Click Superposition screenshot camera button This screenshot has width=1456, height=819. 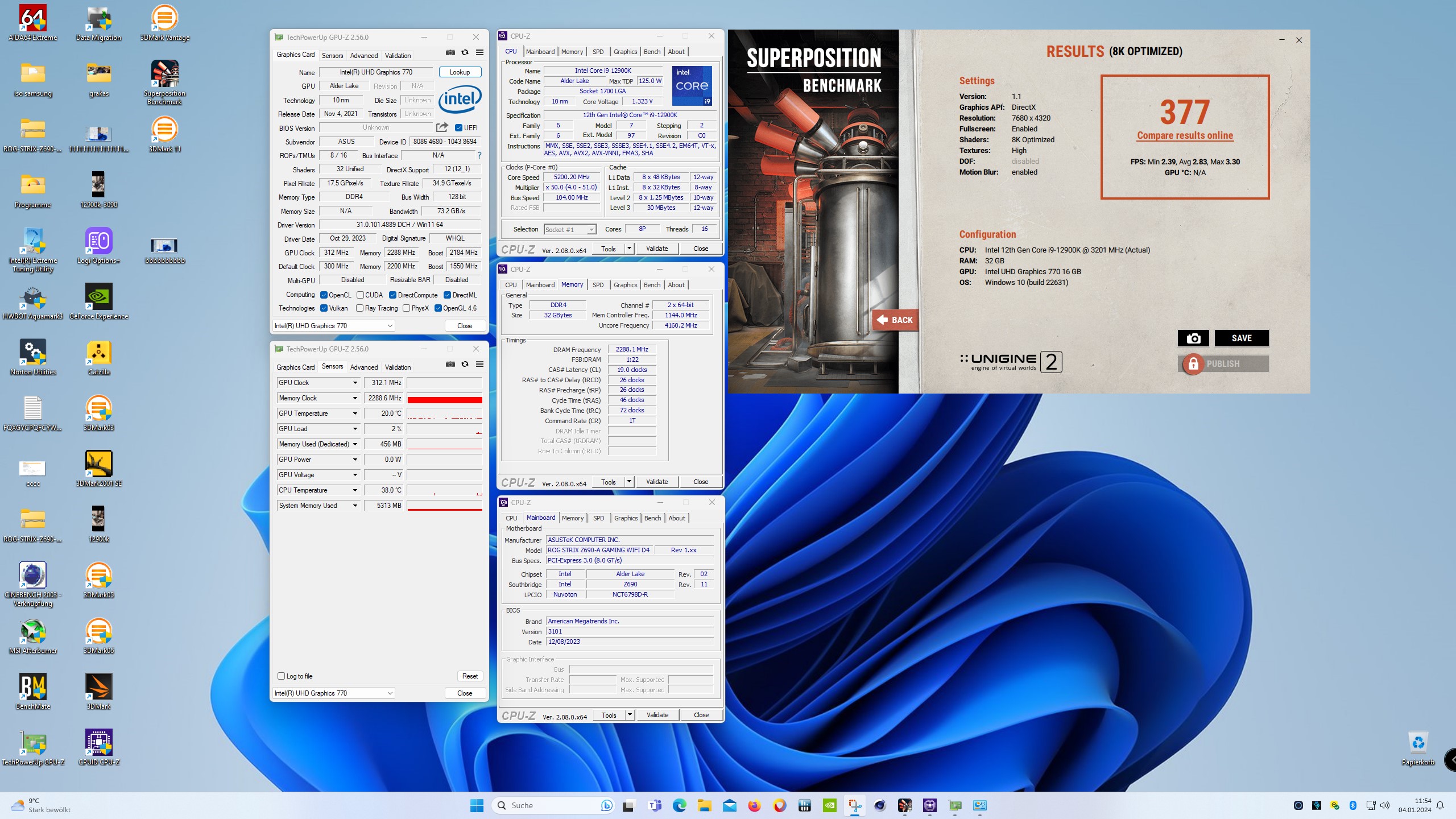(1193, 338)
